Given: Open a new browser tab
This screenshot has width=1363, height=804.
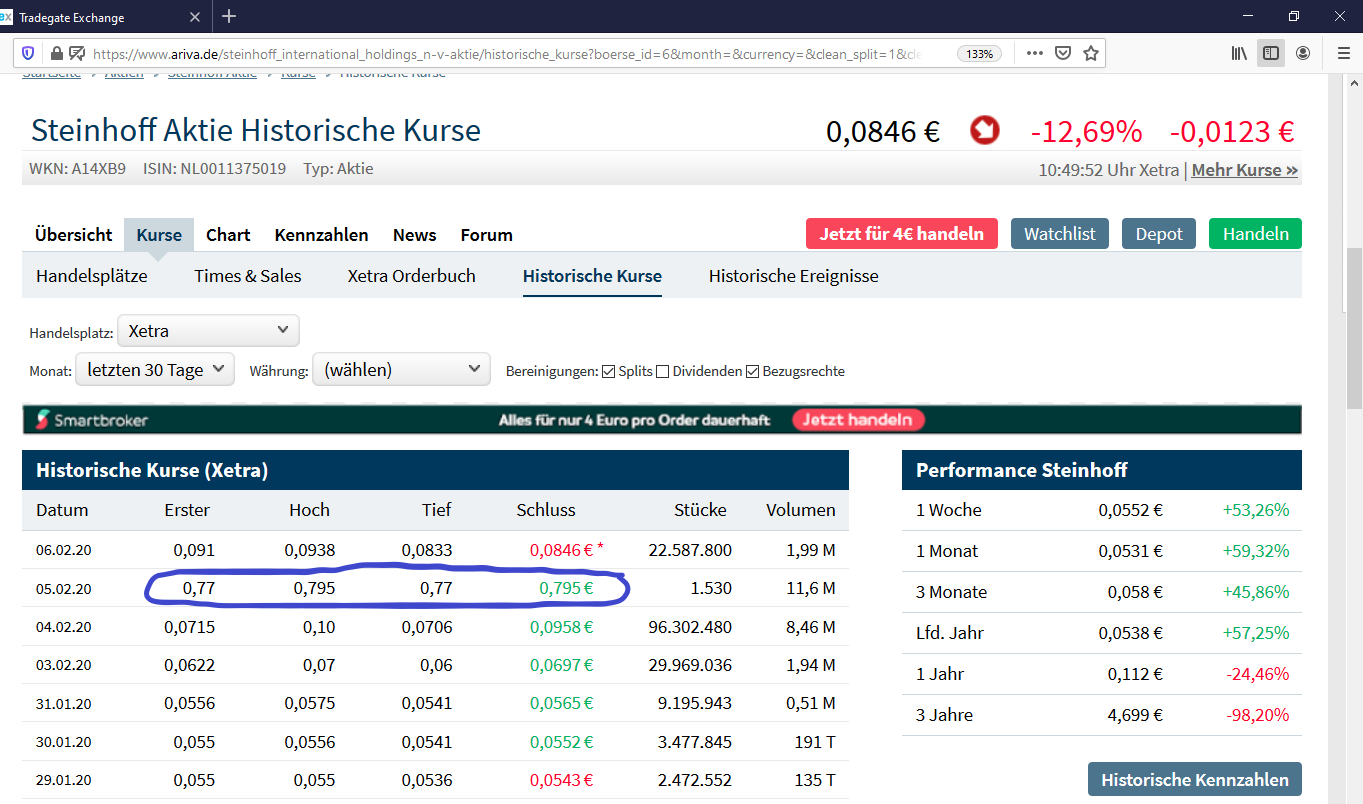Looking at the screenshot, I should coord(229,16).
